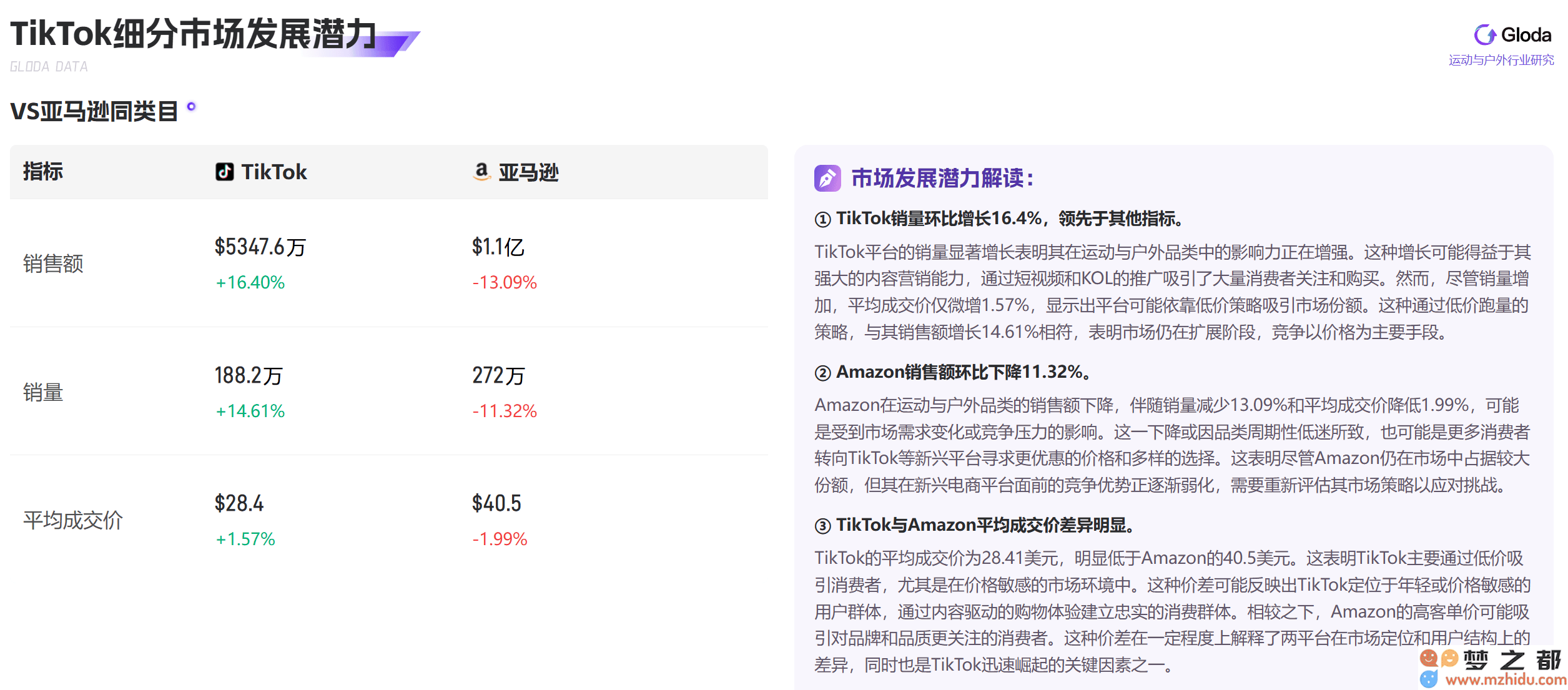Click the TikTok logo icon in table header
The height and width of the screenshot is (690, 1568).
225,172
